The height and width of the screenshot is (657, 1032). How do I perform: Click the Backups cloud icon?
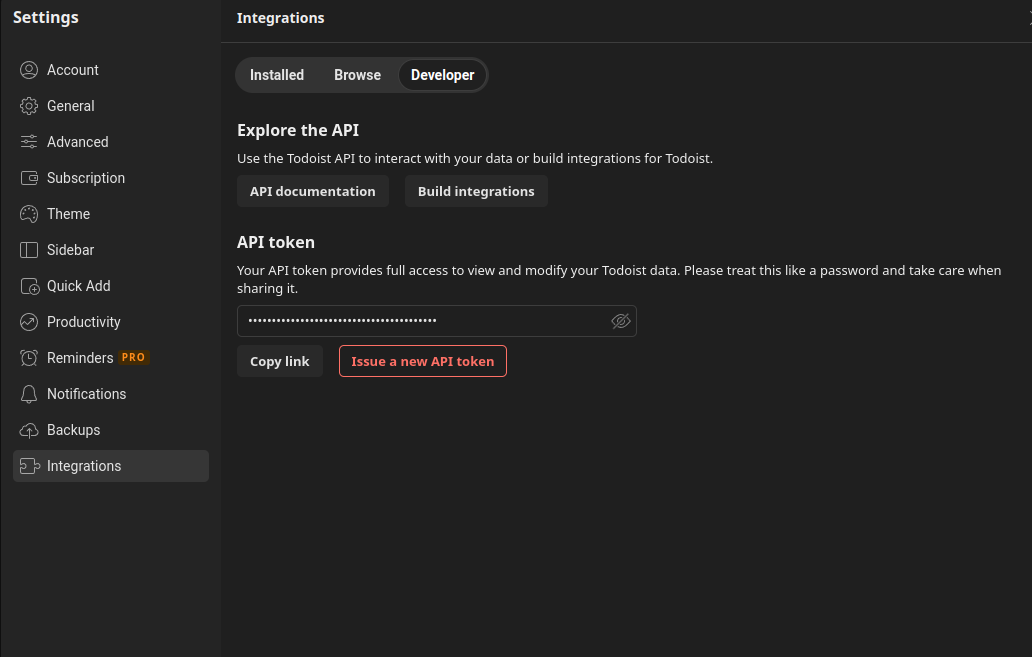[x=29, y=430]
